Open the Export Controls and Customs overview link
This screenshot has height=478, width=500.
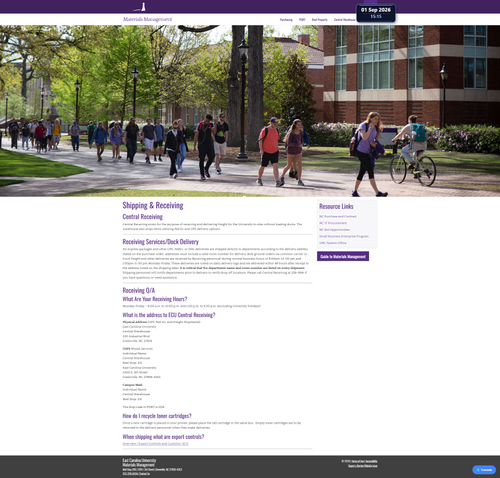(156, 444)
